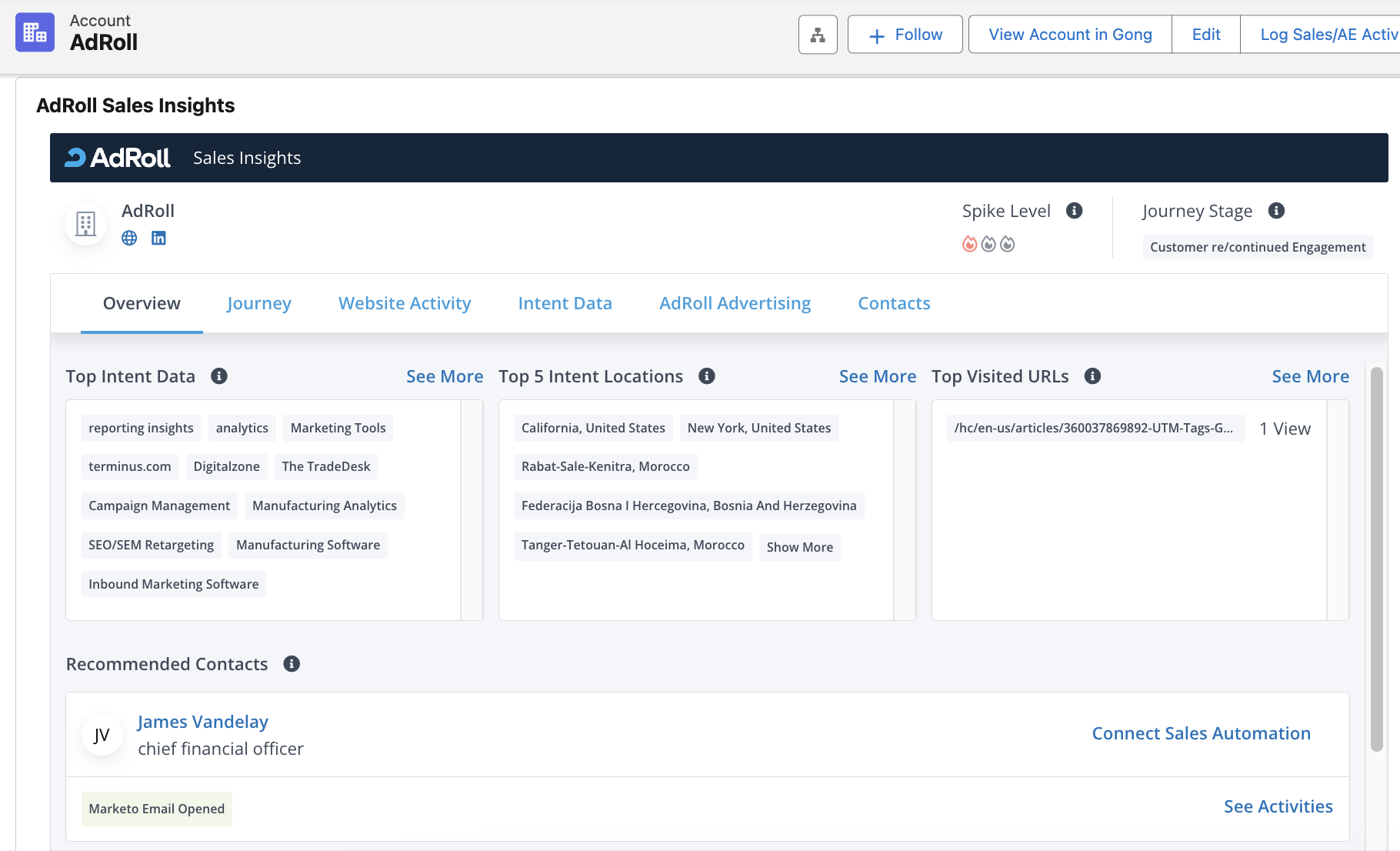Click the 'terminus.com' intent tag

130,466
